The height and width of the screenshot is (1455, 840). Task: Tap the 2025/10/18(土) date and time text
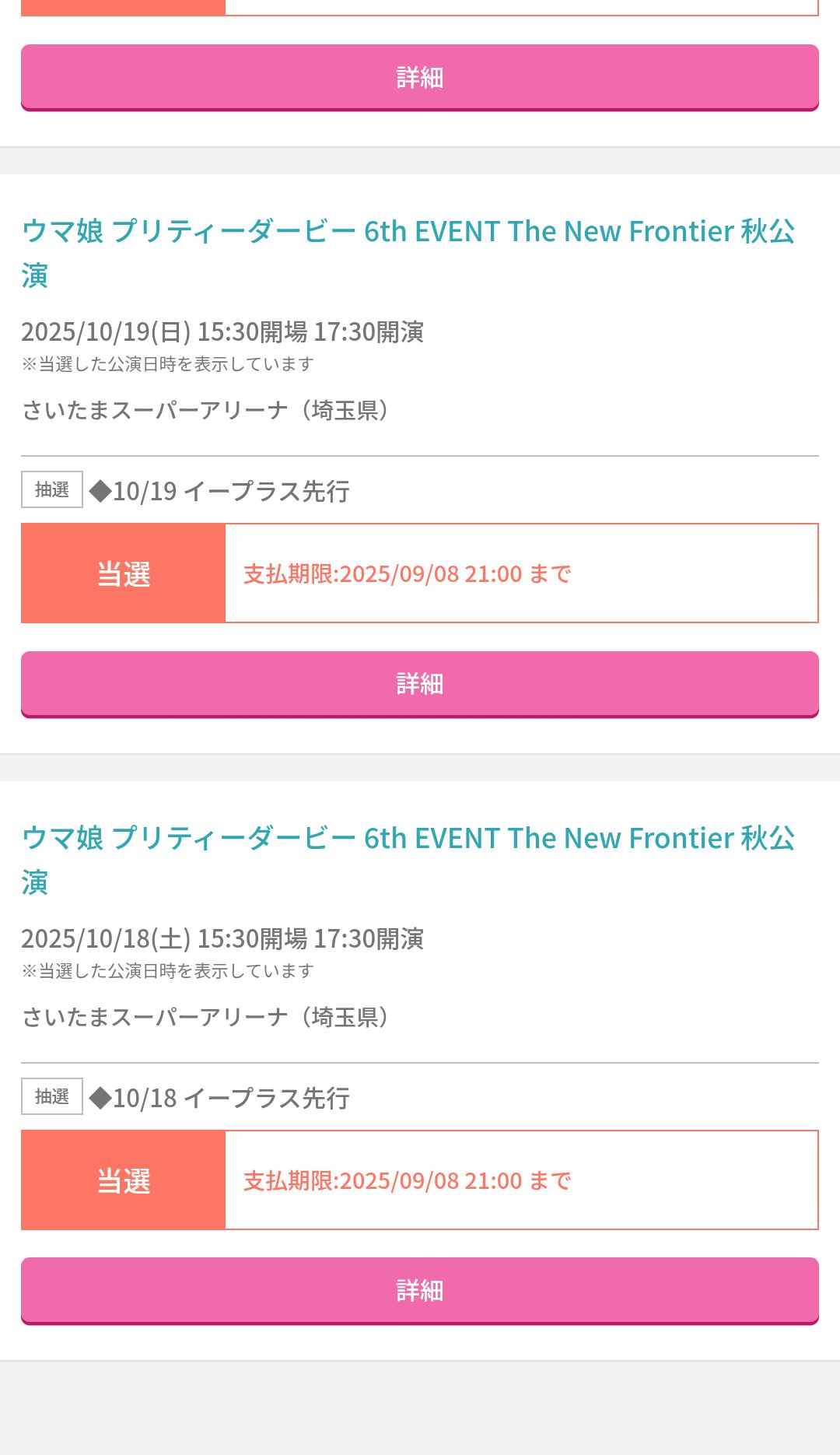(x=222, y=938)
